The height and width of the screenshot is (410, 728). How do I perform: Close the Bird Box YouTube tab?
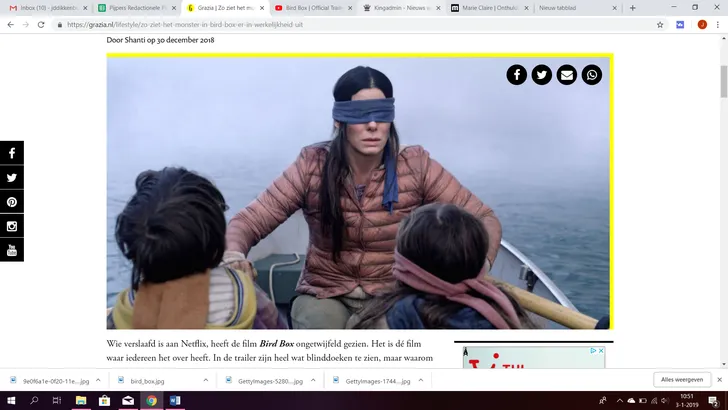[x=350, y=8]
